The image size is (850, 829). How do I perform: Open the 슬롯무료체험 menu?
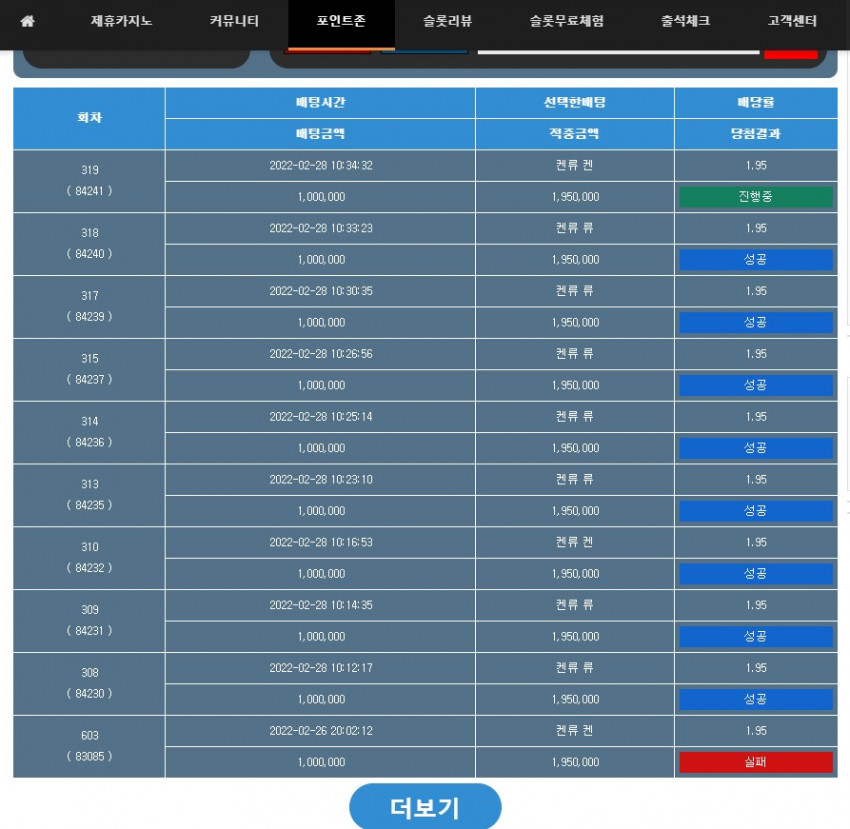[x=566, y=21]
